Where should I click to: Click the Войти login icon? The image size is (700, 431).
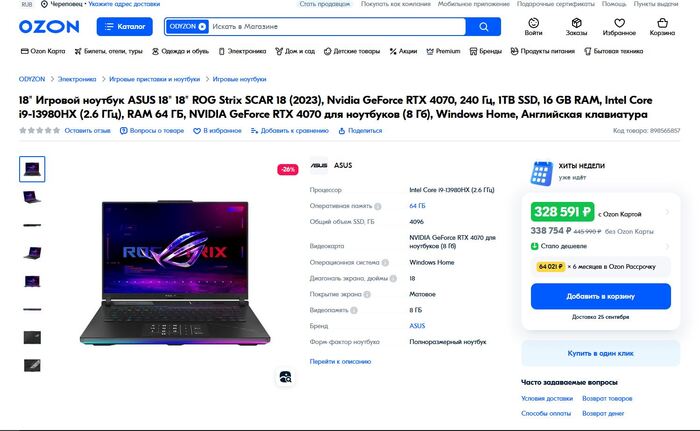coord(533,23)
